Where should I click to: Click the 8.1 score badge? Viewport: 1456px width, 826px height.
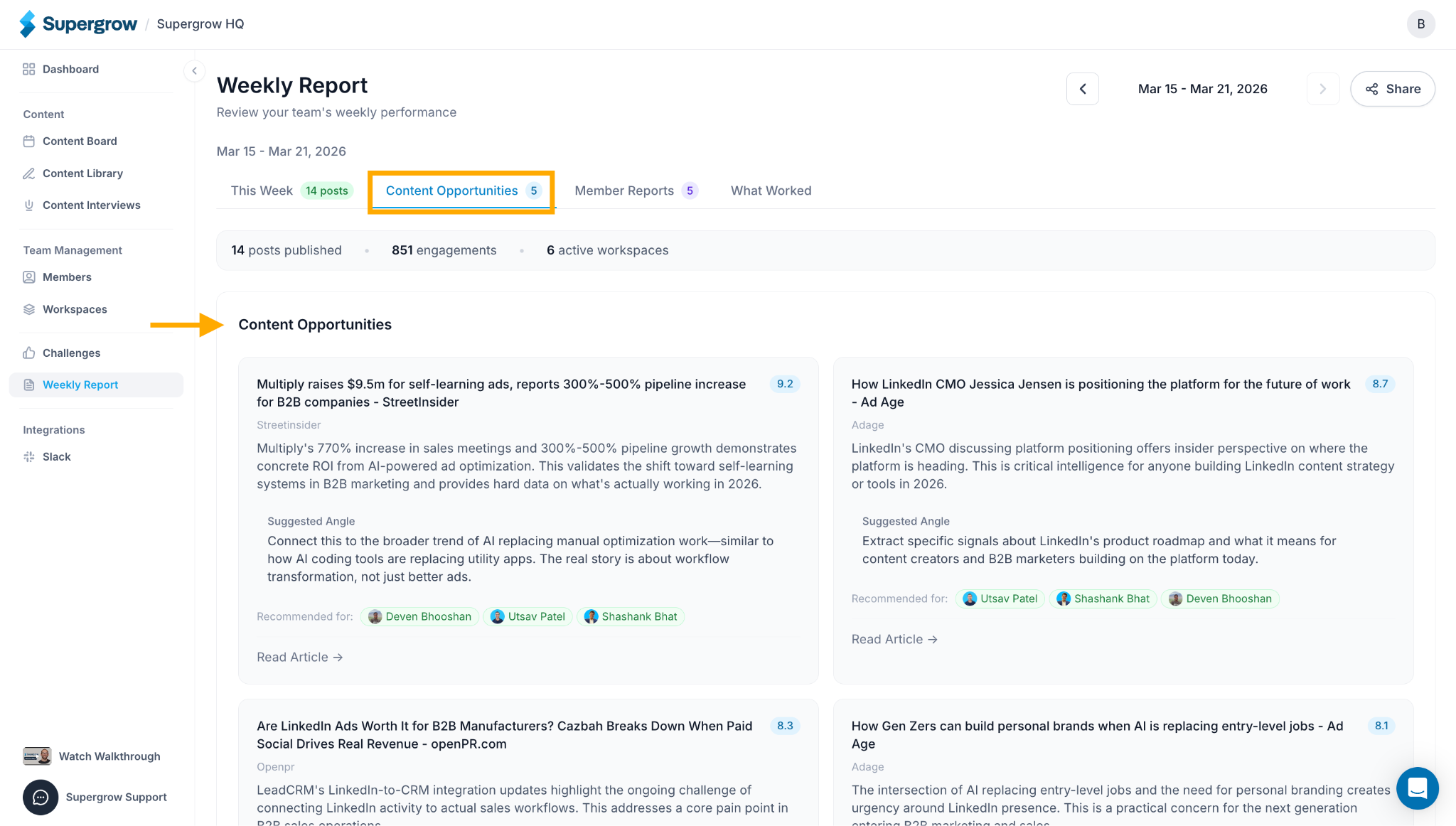click(1381, 726)
